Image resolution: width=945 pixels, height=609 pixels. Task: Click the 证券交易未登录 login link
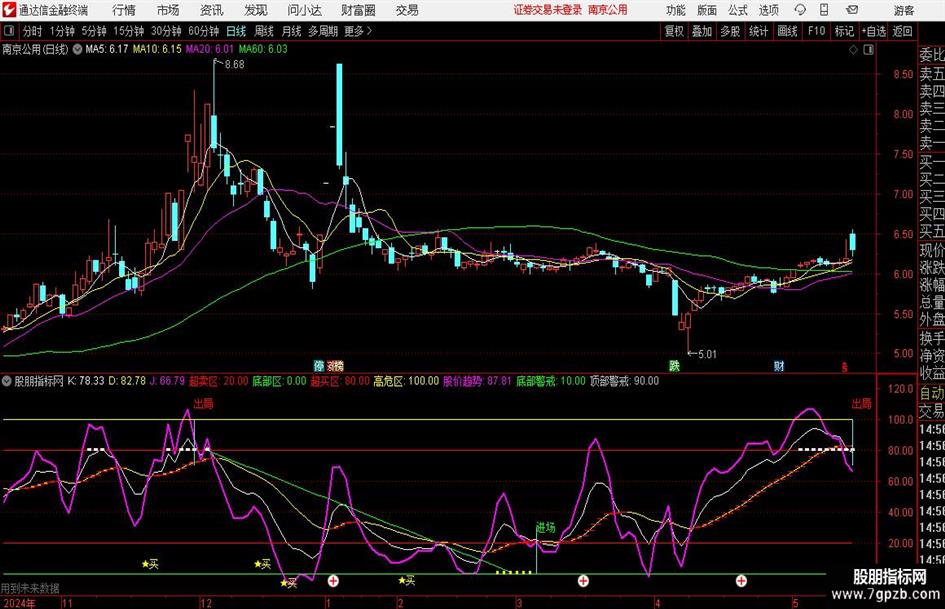pyautogui.click(x=548, y=10)
